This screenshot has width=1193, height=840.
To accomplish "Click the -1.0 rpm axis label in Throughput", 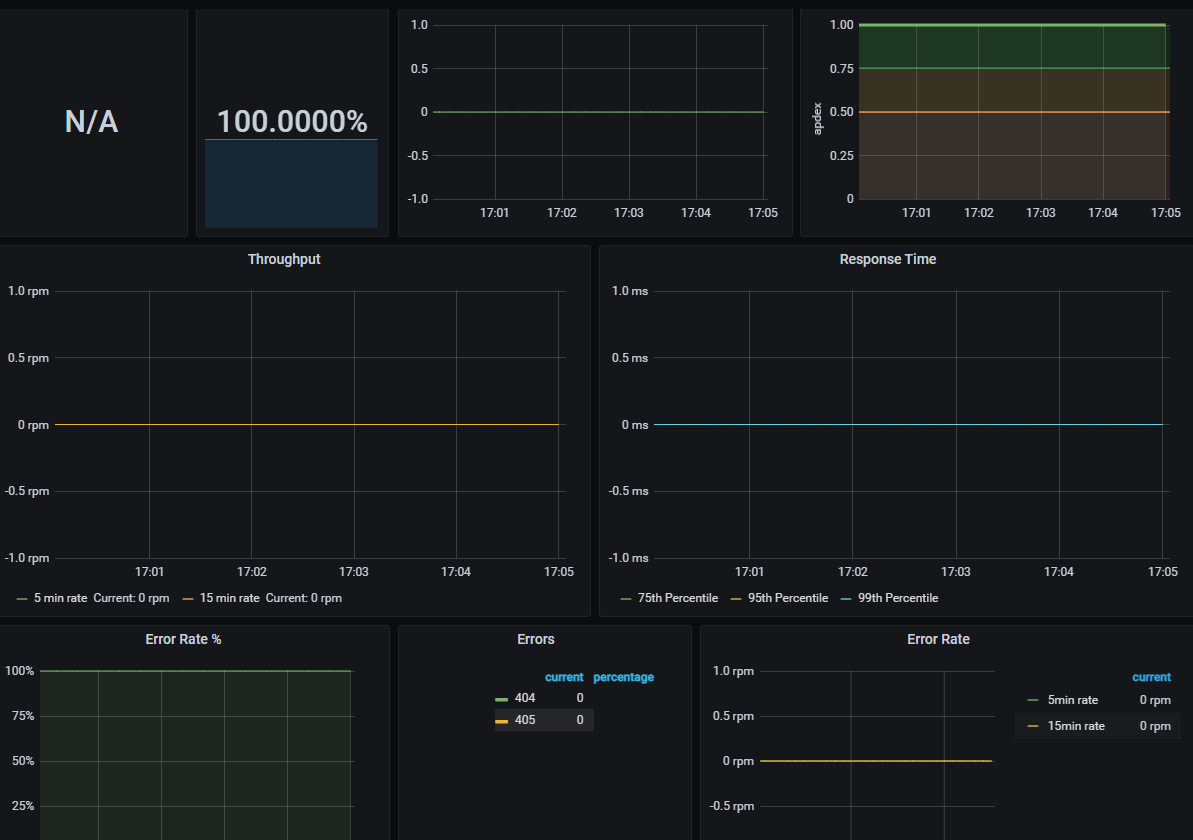I will pos(27,558).
